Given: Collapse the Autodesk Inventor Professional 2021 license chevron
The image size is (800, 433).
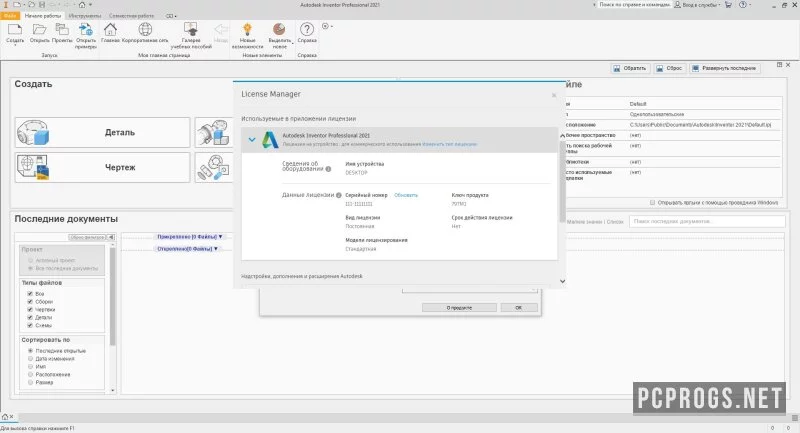Looking at the screenshot, I should pos(252,139).
